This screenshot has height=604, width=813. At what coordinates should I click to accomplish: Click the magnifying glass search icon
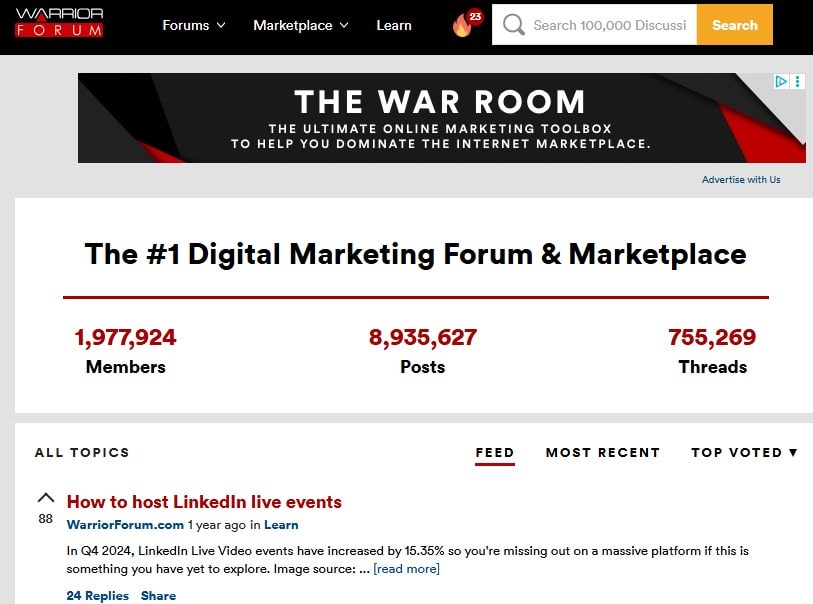click(513, 25)
